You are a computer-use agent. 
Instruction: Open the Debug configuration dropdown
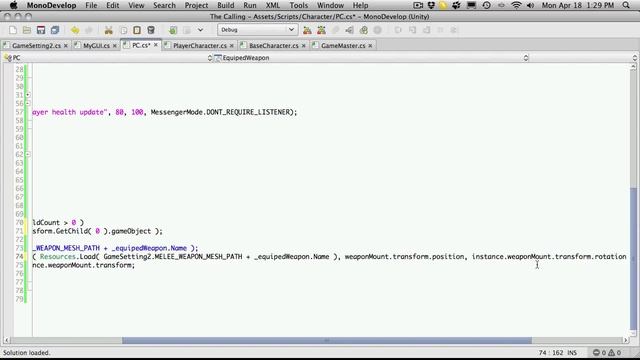[257, 30]
